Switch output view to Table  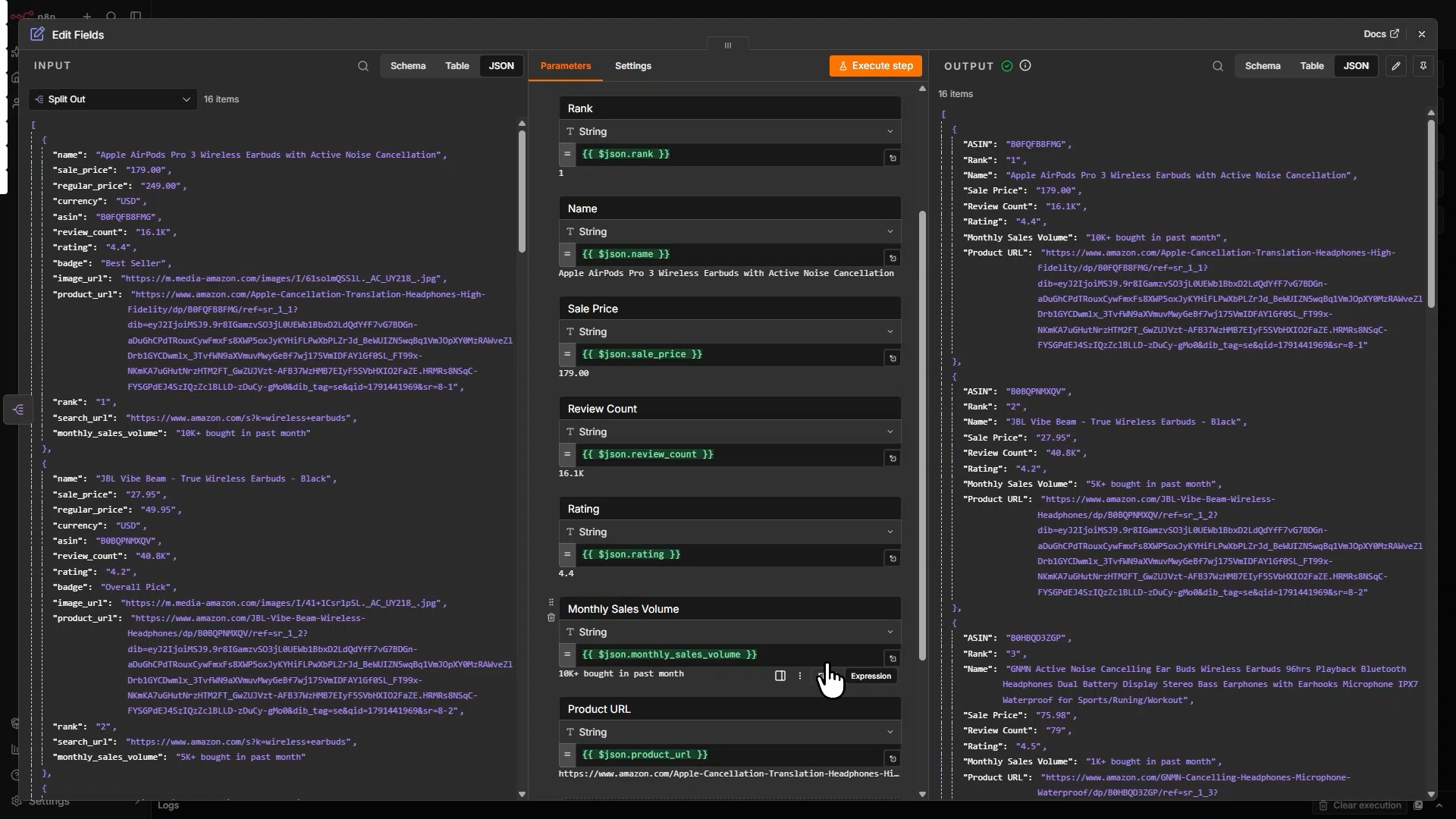pos(1312,66)
